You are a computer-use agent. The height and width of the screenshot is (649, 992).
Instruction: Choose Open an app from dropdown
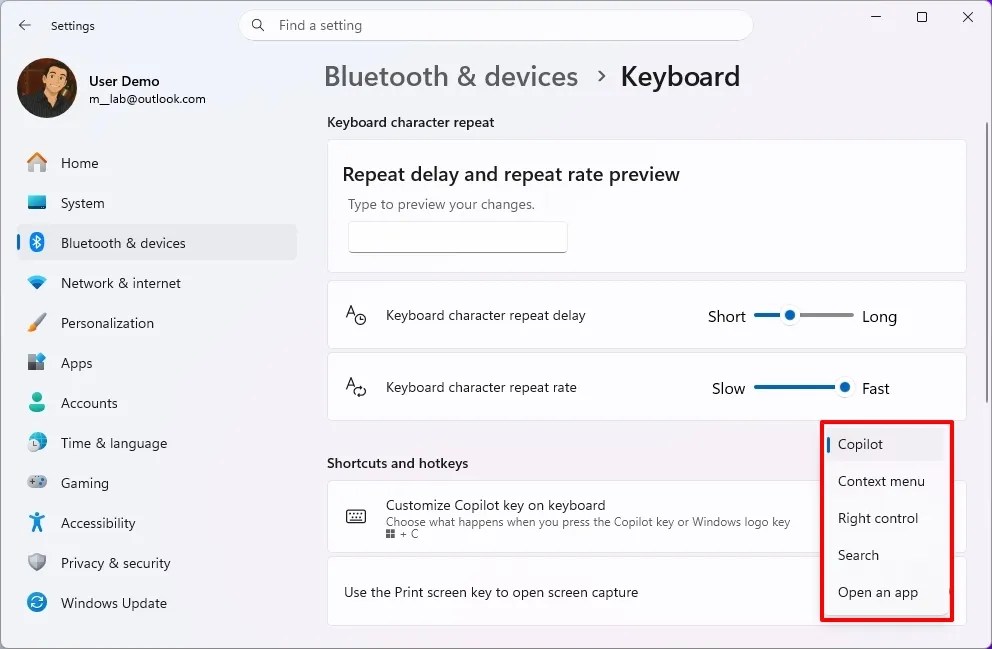[x=885, y=593]
